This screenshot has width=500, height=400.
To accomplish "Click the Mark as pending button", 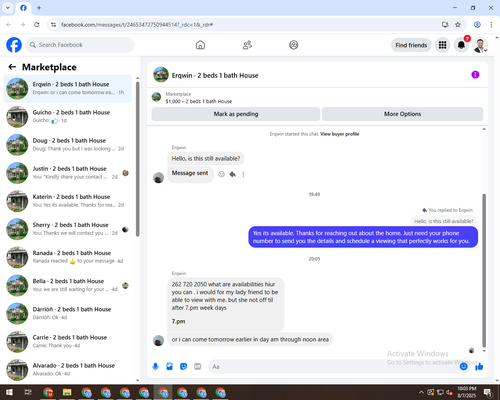I will tap(236, 114).
